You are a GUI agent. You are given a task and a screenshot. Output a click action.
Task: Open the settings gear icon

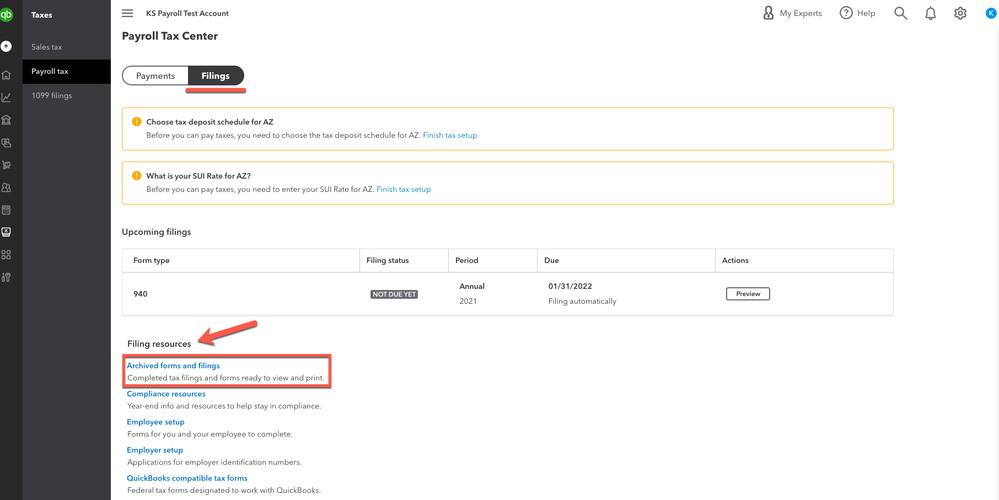pos(960,13)
